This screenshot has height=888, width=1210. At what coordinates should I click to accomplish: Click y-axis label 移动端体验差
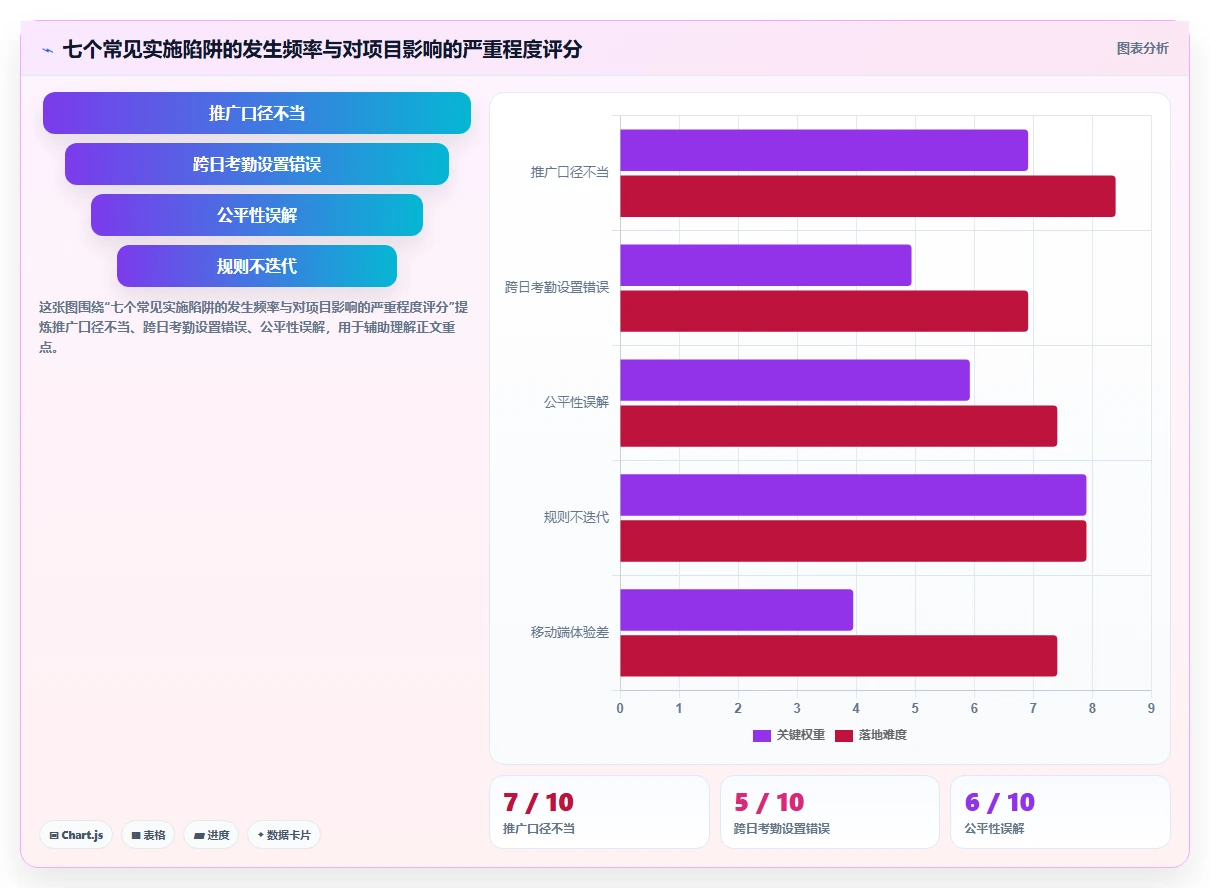pyautogui.click(x=570, y=632)
